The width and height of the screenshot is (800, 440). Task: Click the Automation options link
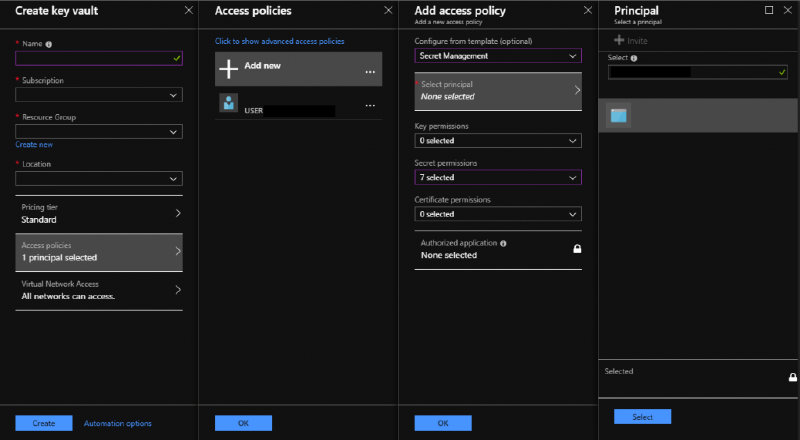117,423
